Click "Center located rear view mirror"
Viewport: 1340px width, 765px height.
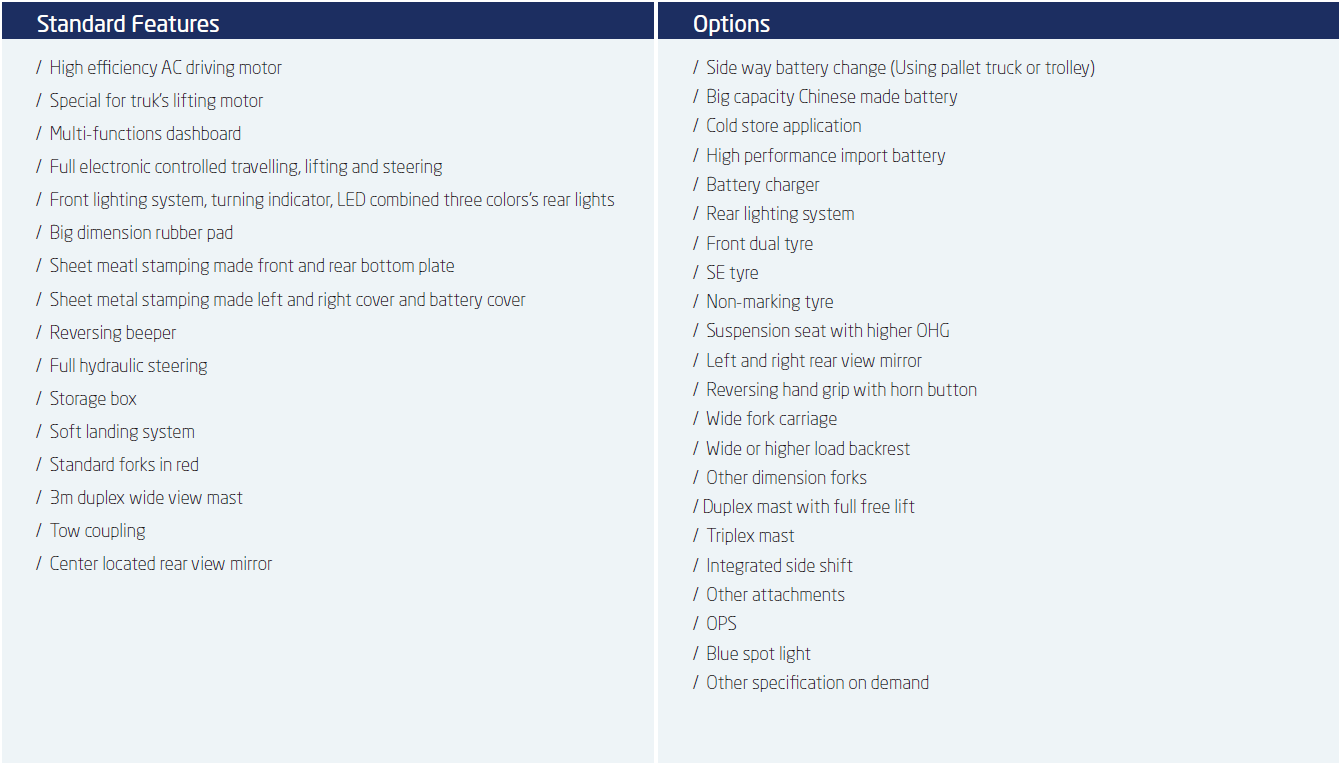coord(161,564)
